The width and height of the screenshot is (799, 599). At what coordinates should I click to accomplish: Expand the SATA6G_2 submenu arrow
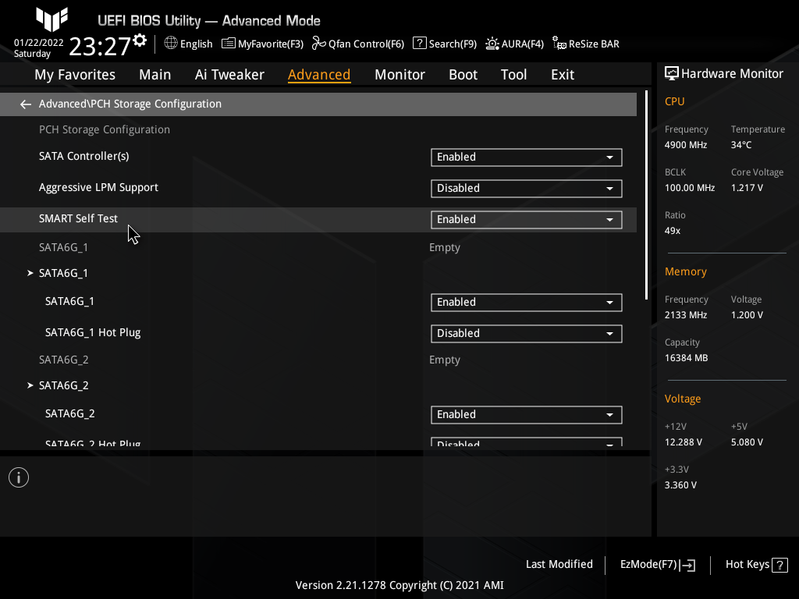point(30,386)
